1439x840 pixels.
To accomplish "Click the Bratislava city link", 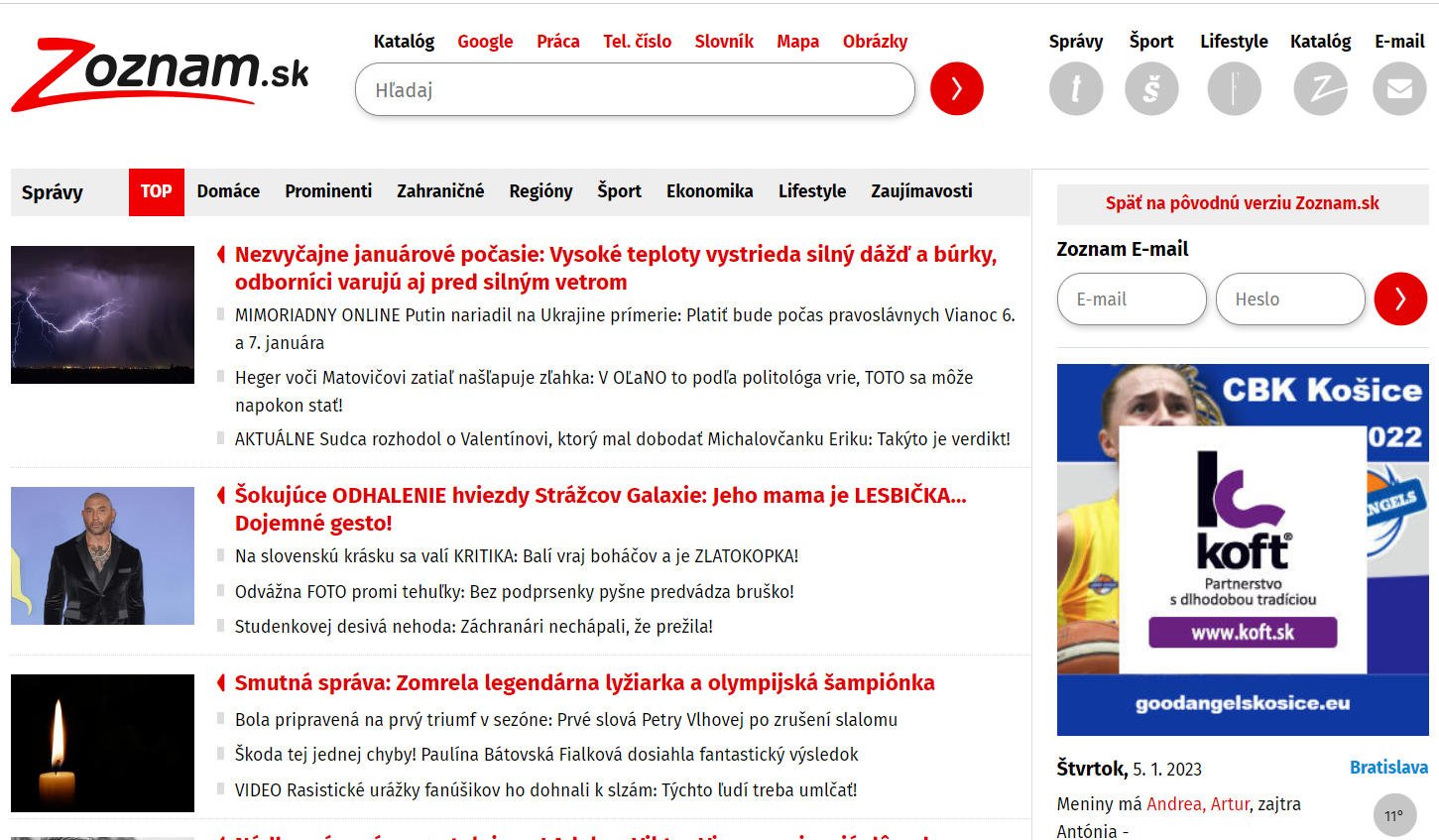I will click(1388, 768).
